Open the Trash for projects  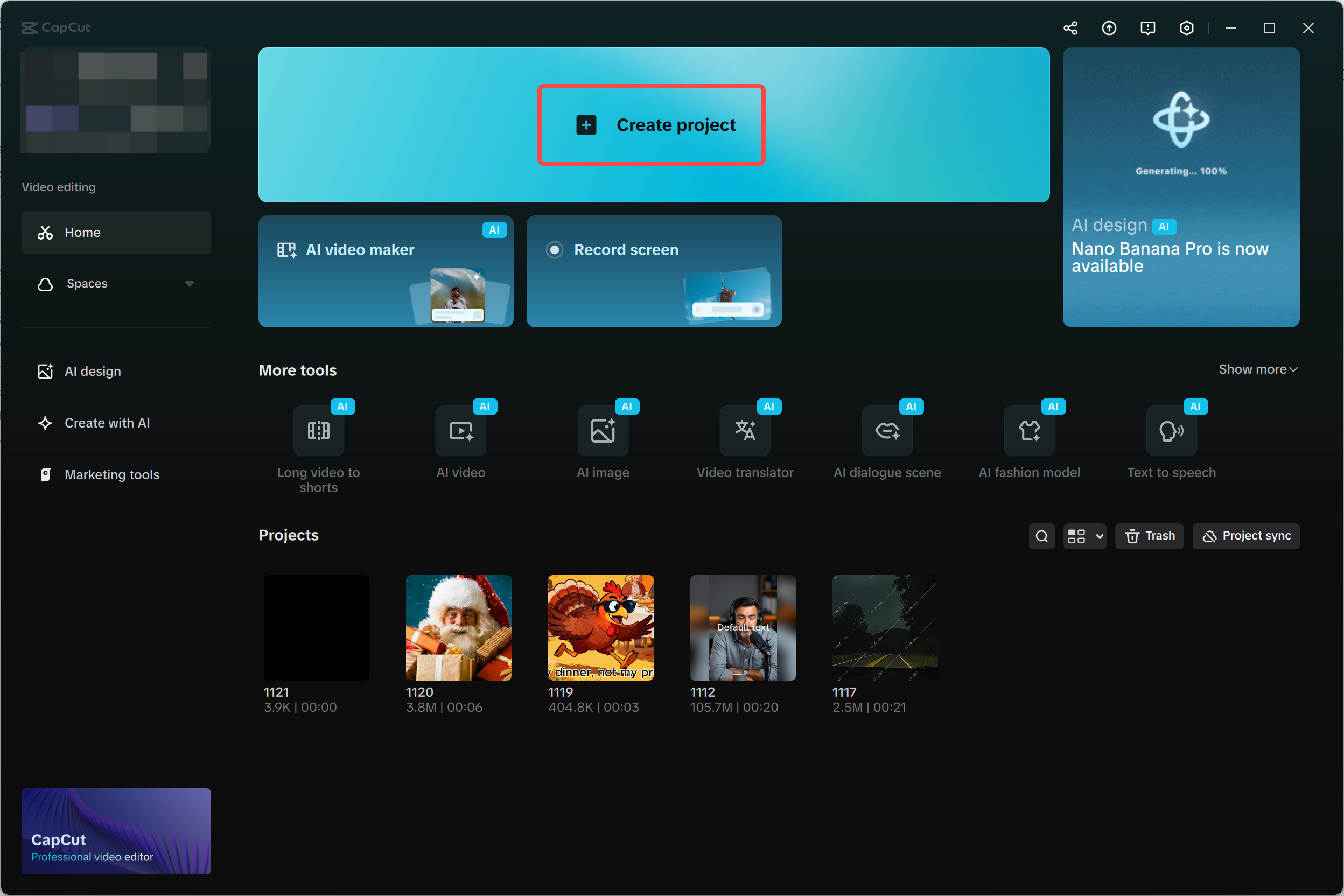click(1149, 536)
